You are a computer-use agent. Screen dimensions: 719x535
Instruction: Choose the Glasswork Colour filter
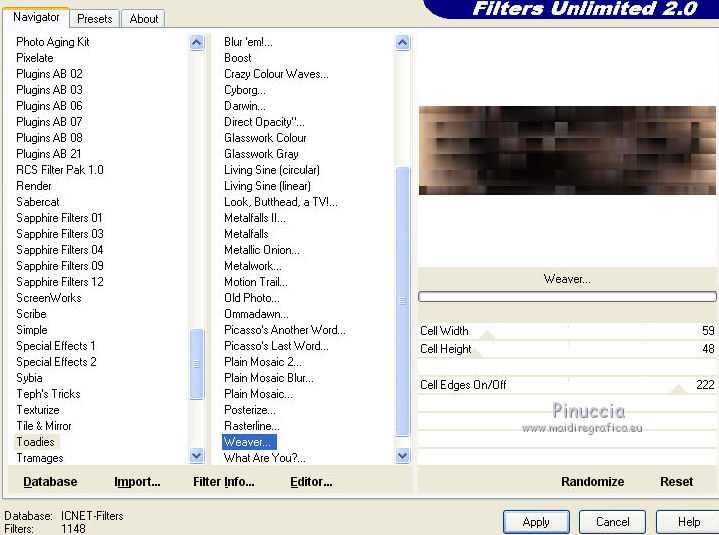tap(265, 138)
